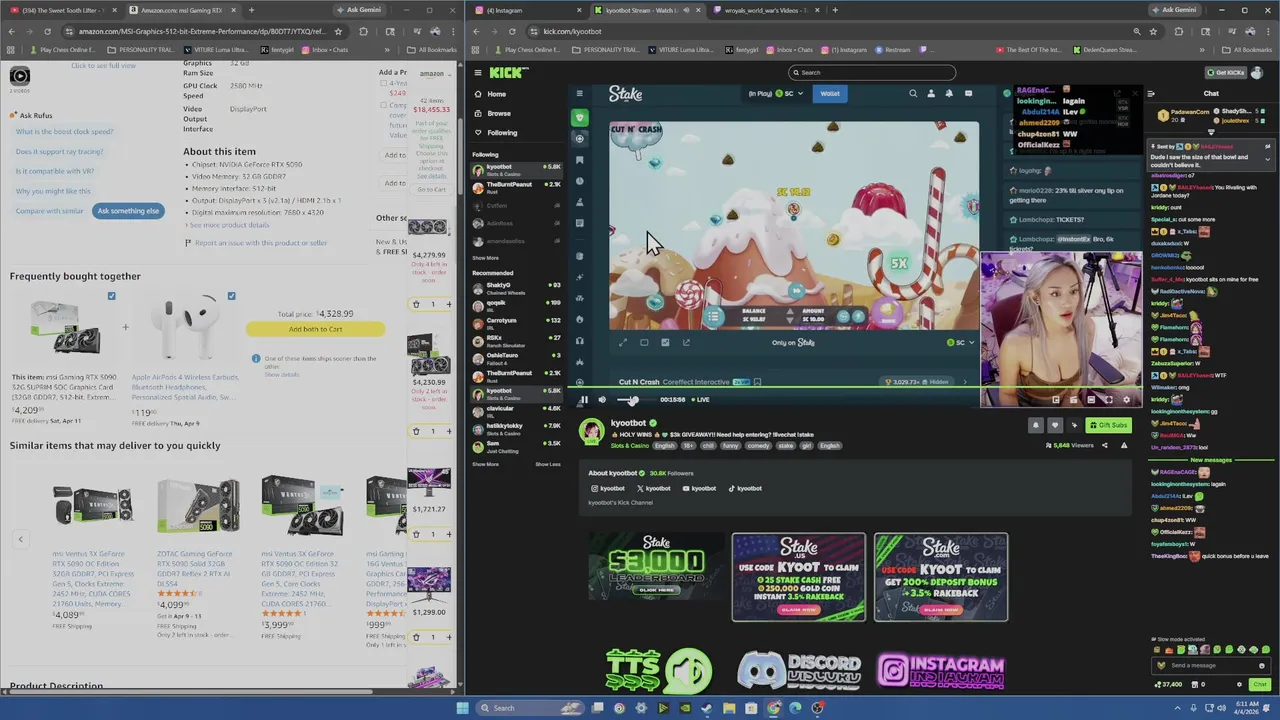The height and width of the screenshot is (720, 1280).
Task: Click the Stake game fullscreen expand icon
Action: 622,343
